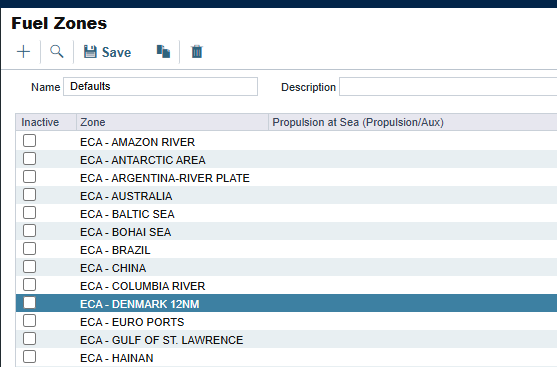Click the Name input field

[x=161, y=86]
